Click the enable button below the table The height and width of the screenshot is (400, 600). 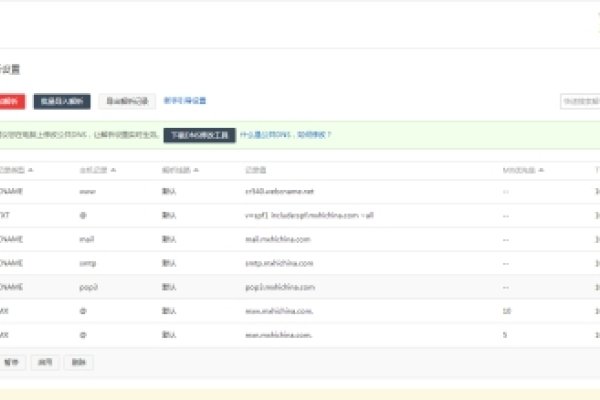pos(45,362)
